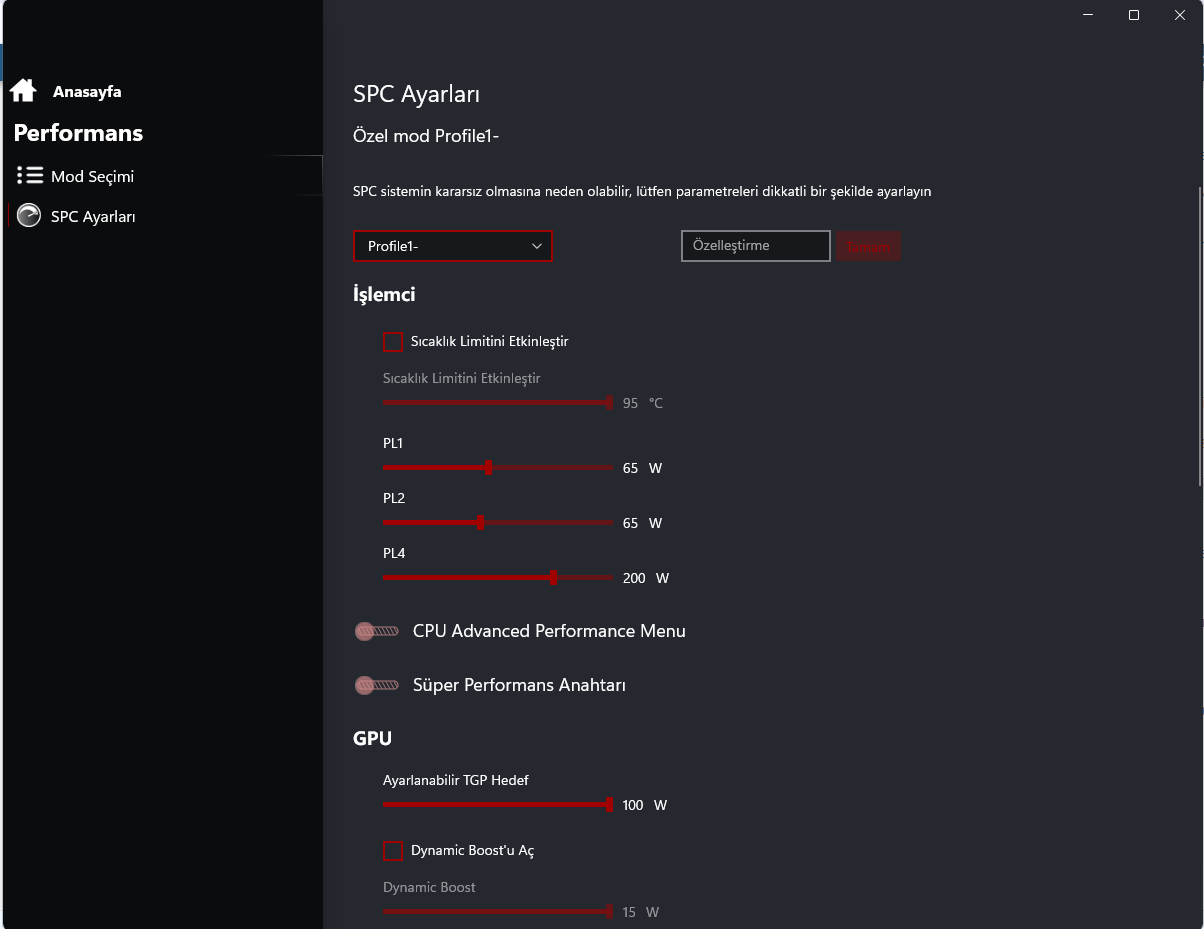
Task: Select SPC Ayarları in the sidebar
Action: pos(93,217)
